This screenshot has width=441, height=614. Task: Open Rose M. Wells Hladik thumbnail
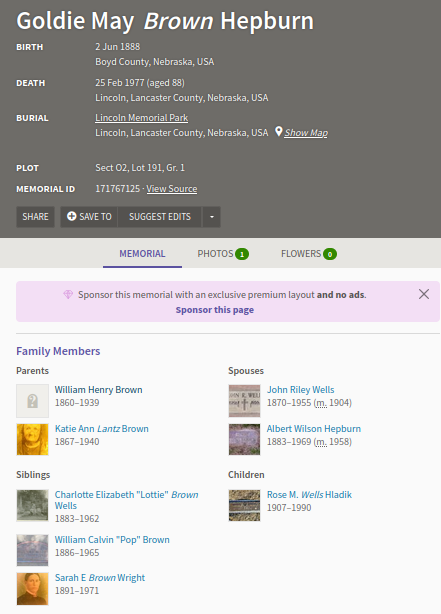[244, 505]
